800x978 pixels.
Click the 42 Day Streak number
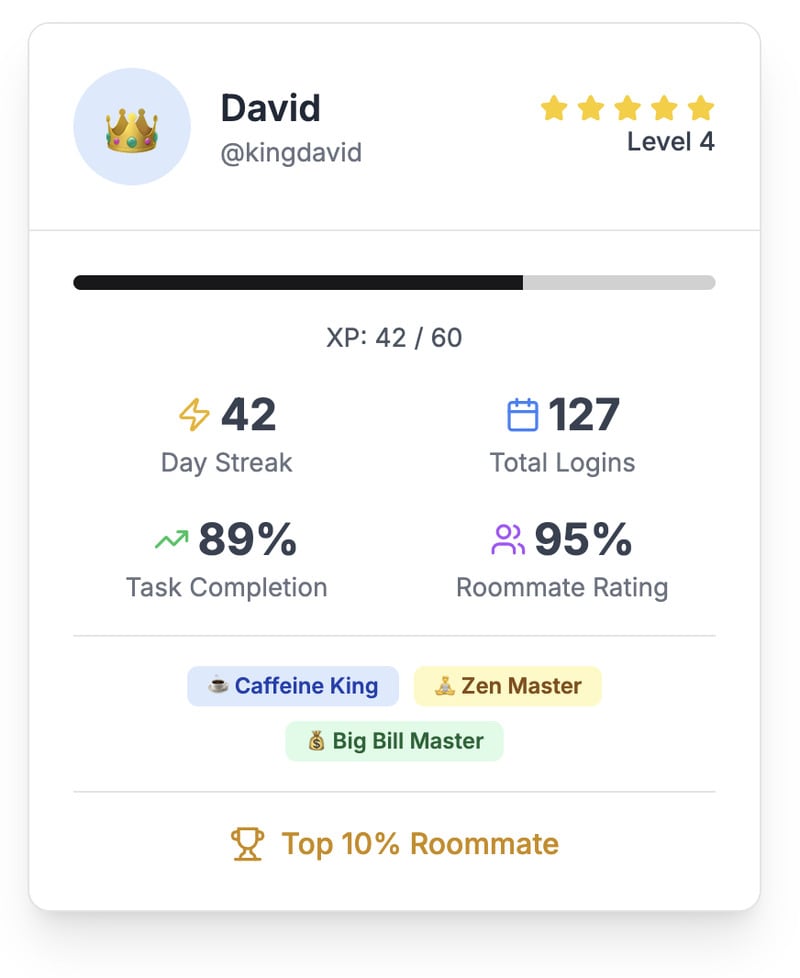tap(248, 415)
